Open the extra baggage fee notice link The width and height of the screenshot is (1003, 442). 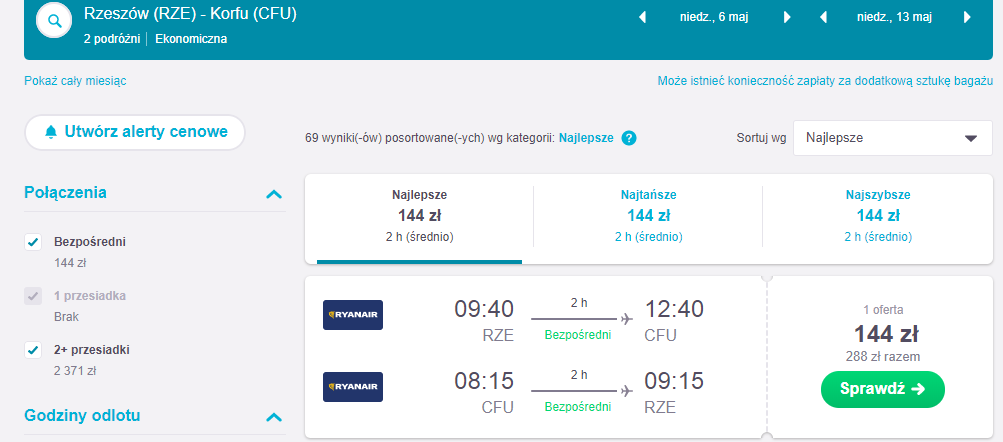(x=825, y=81)
